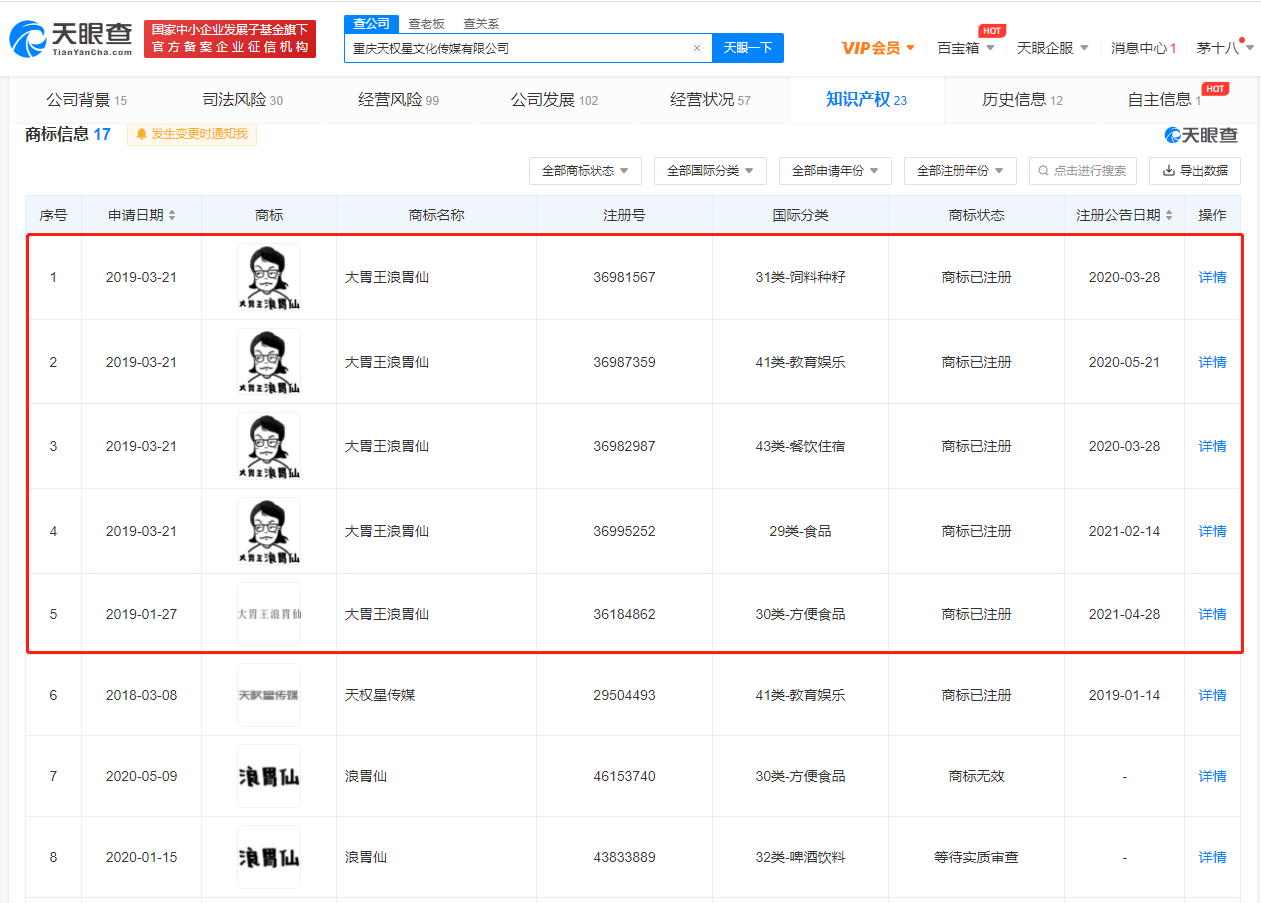
Task: Click the 2021-02-14 announcement date cell
Action: point(1124,531)
